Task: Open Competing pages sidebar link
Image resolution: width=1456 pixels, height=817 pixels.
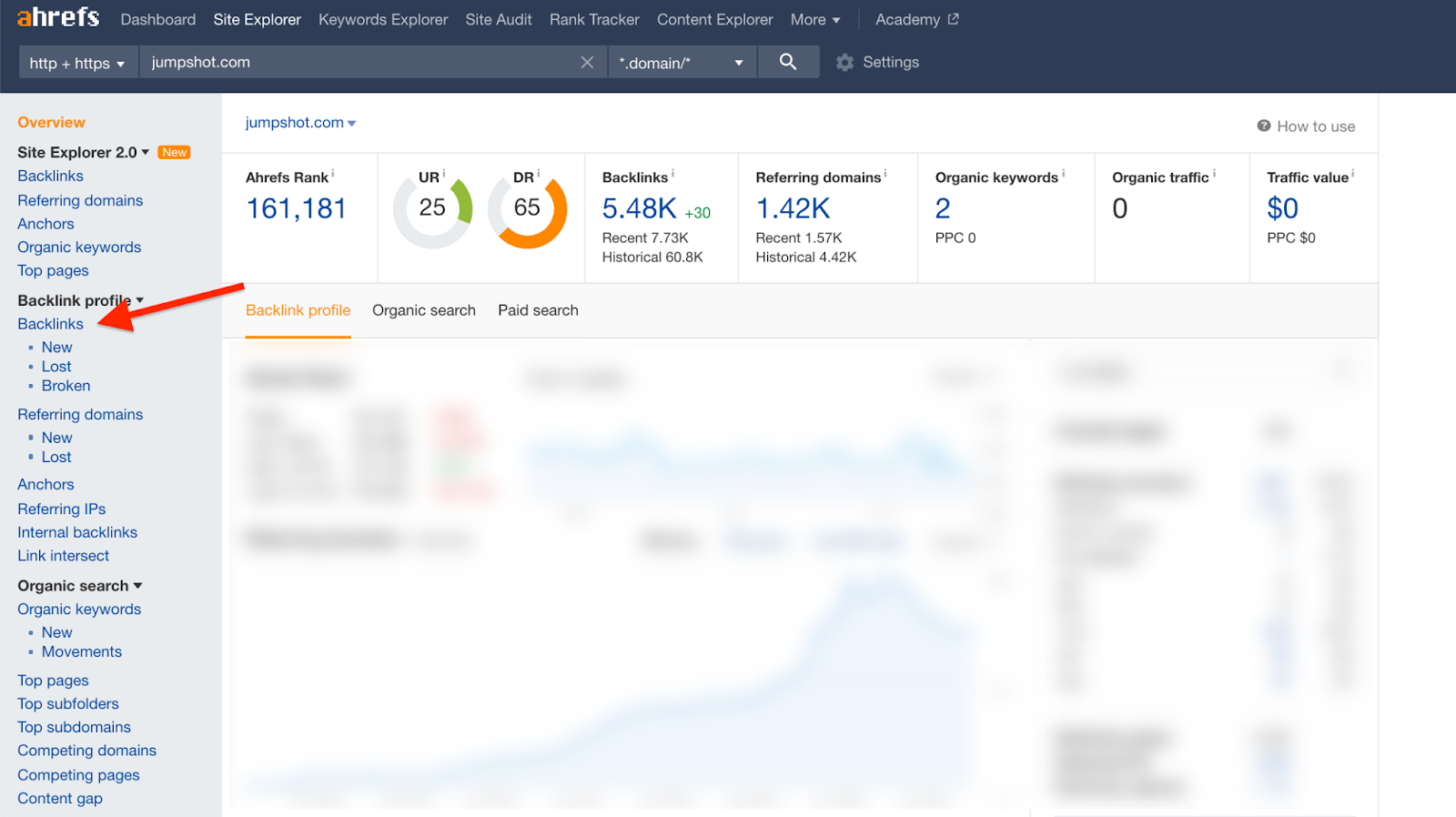Action: point(78,775)
